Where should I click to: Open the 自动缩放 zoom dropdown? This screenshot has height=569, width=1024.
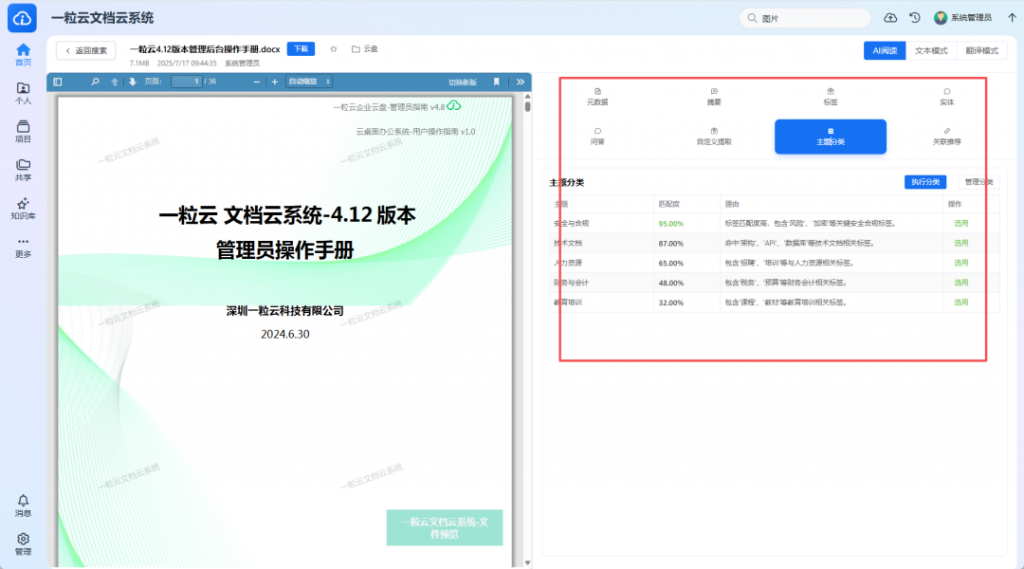click(308, 82)
